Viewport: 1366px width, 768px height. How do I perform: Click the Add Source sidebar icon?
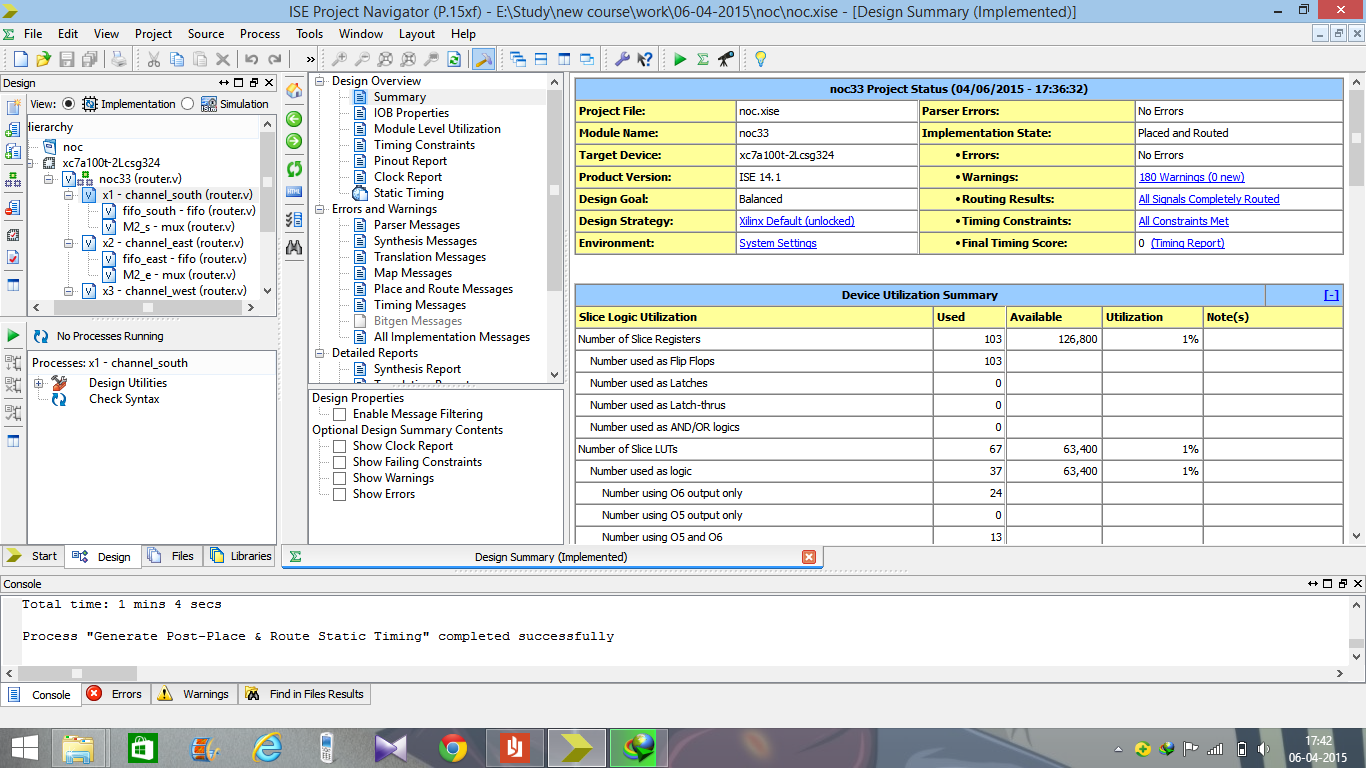pos(13,130)
